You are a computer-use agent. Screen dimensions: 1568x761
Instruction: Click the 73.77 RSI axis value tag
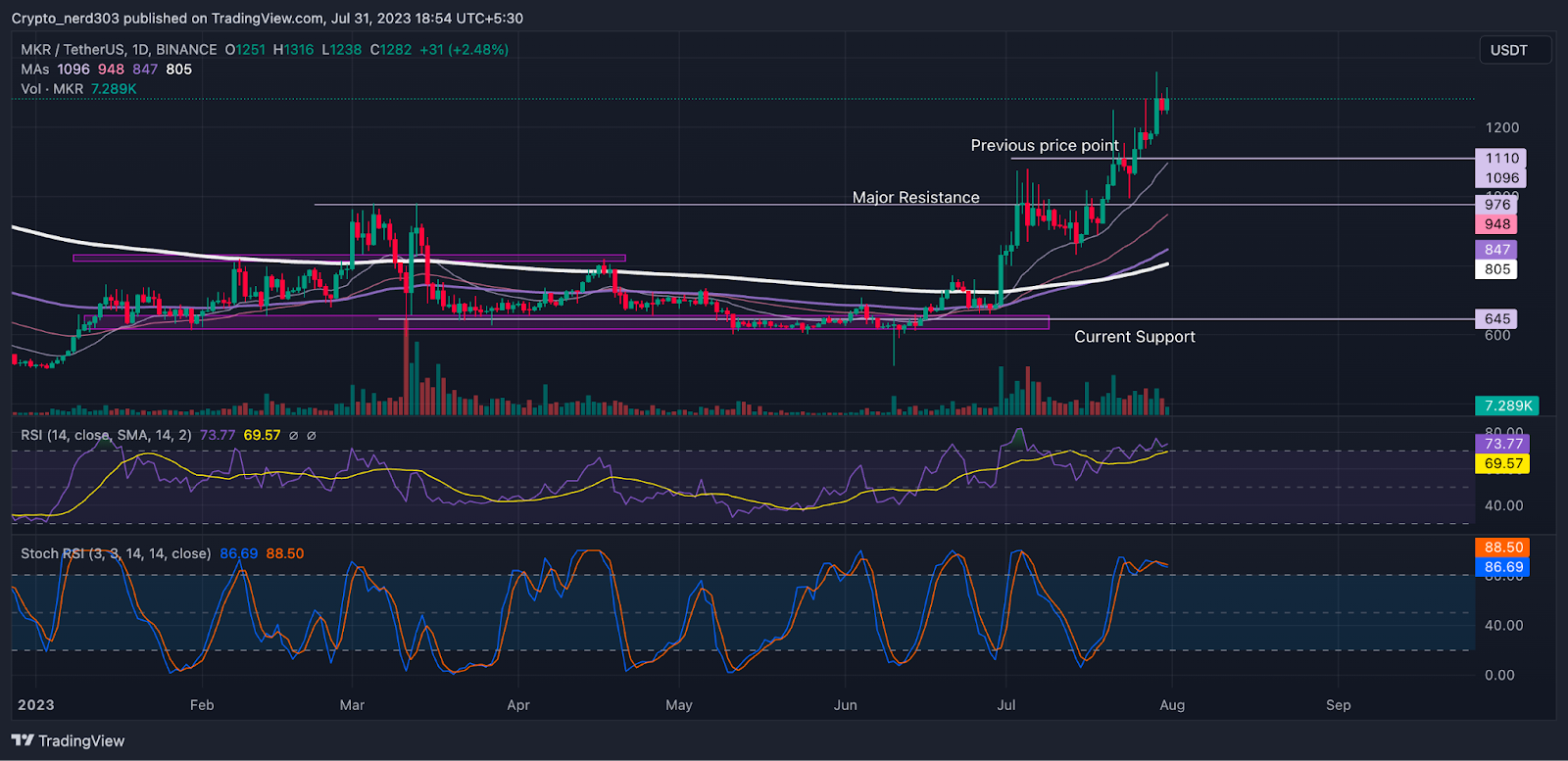[x=1502, y=444]
